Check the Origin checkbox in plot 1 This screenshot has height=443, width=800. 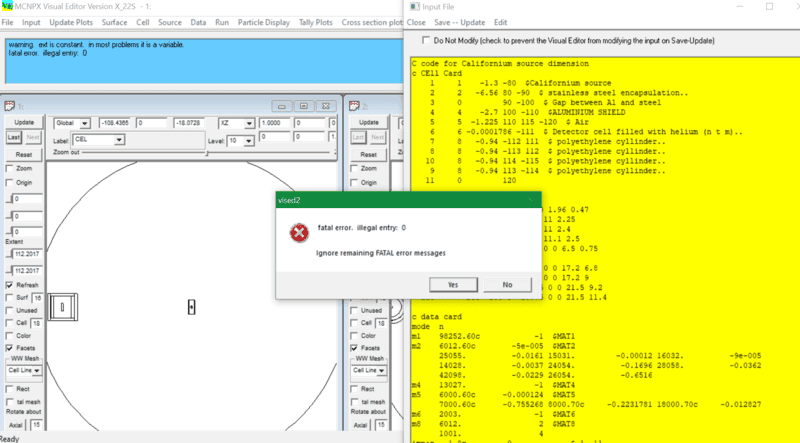(10, 184)
